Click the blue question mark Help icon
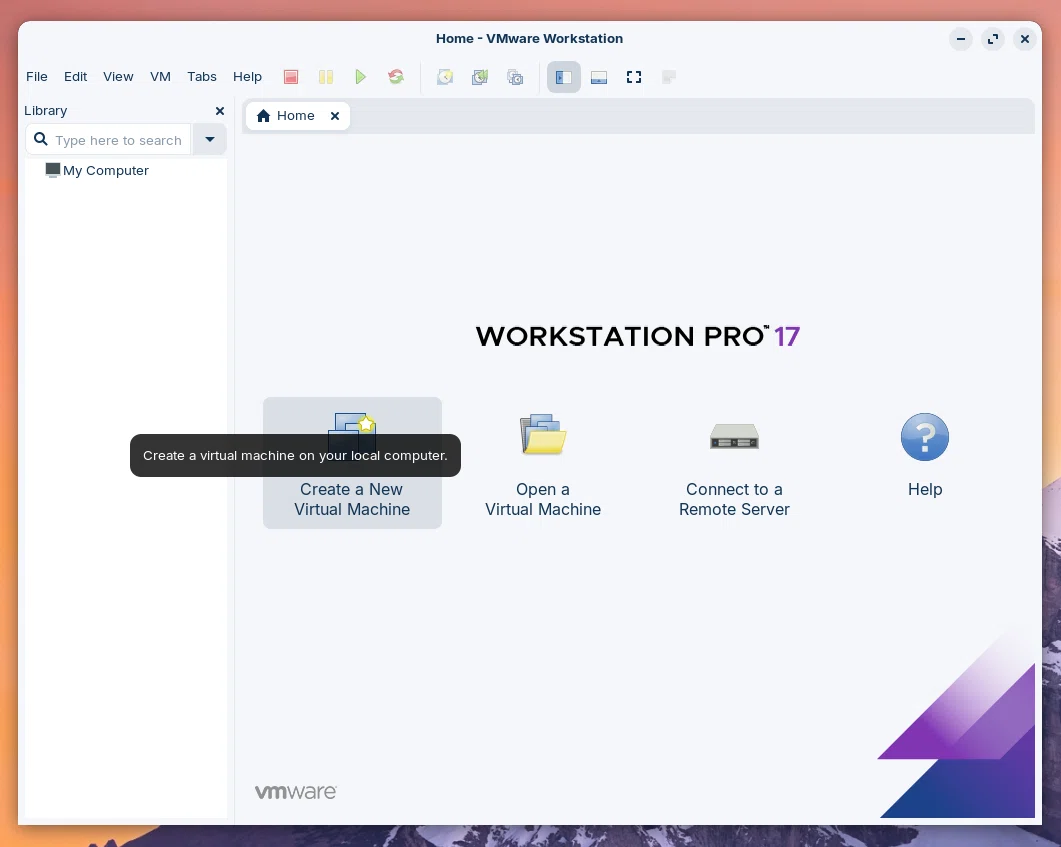 click(925, 437)
